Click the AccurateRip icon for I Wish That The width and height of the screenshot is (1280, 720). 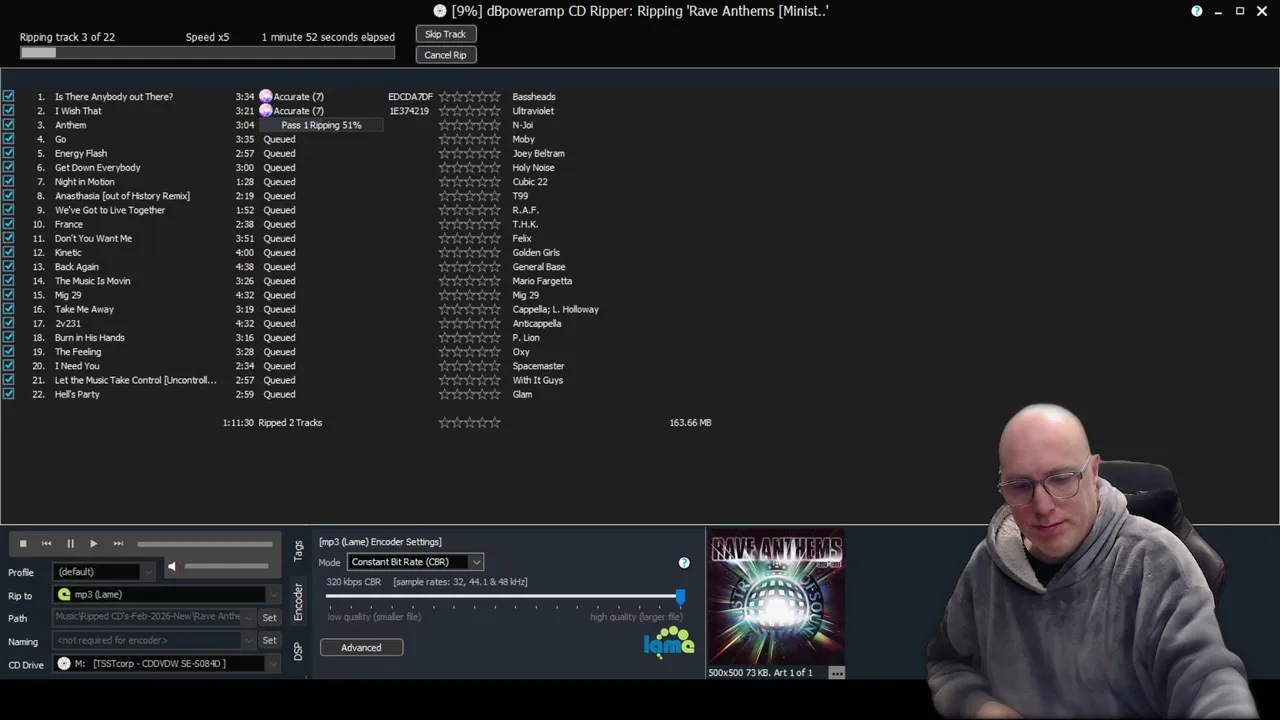265,111
